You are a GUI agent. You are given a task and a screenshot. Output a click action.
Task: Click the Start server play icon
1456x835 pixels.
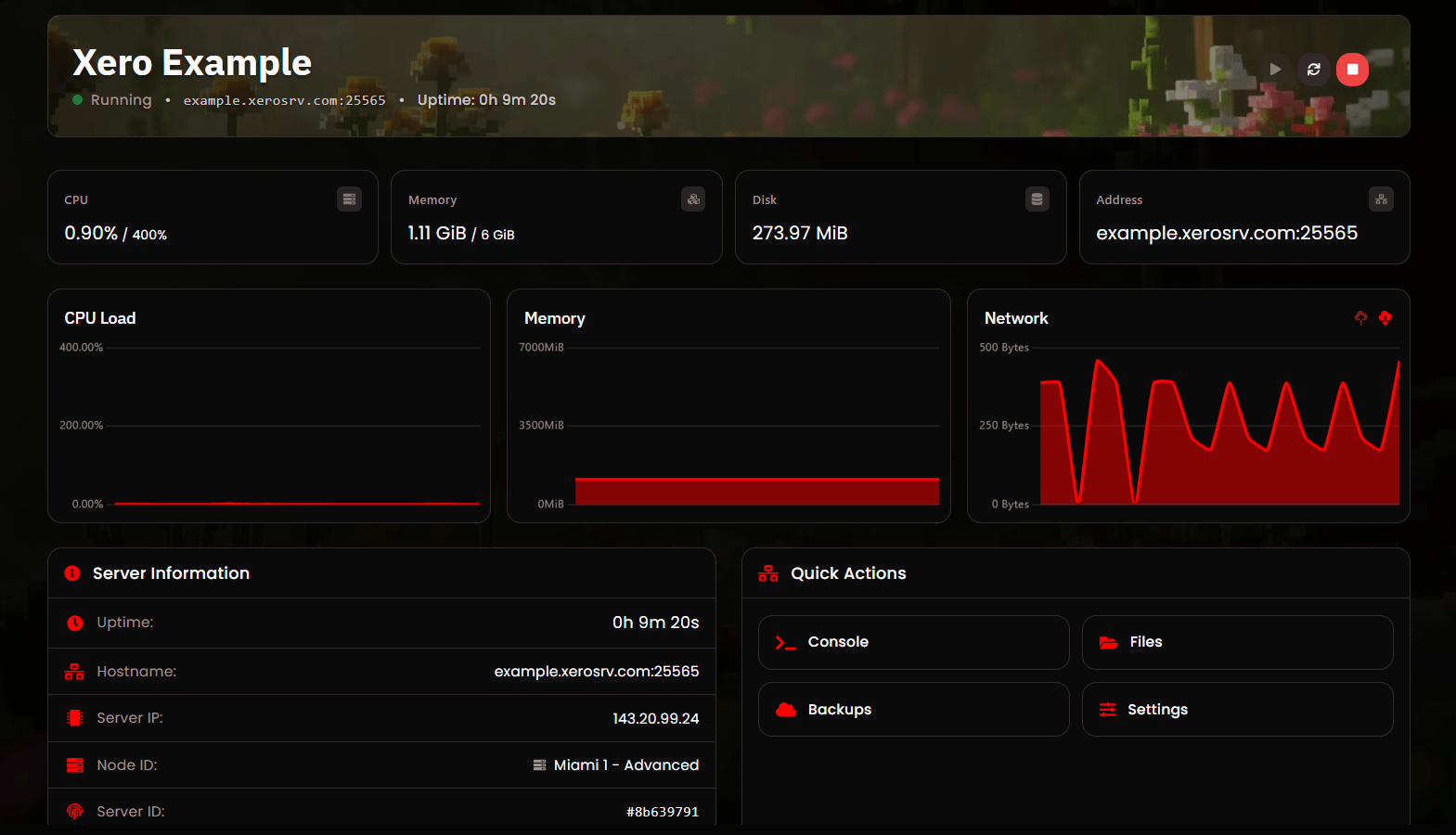tap(1275, 70)
